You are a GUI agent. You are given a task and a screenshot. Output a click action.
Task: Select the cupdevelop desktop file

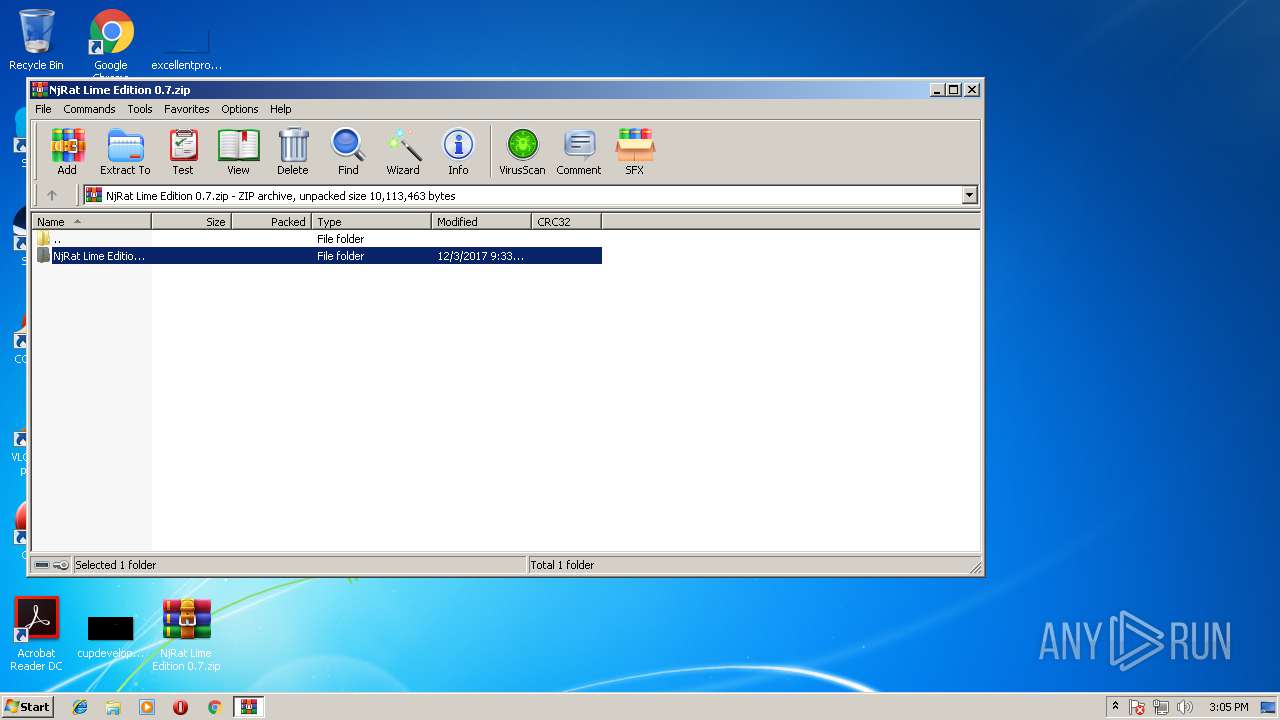(x=111, y=636)
